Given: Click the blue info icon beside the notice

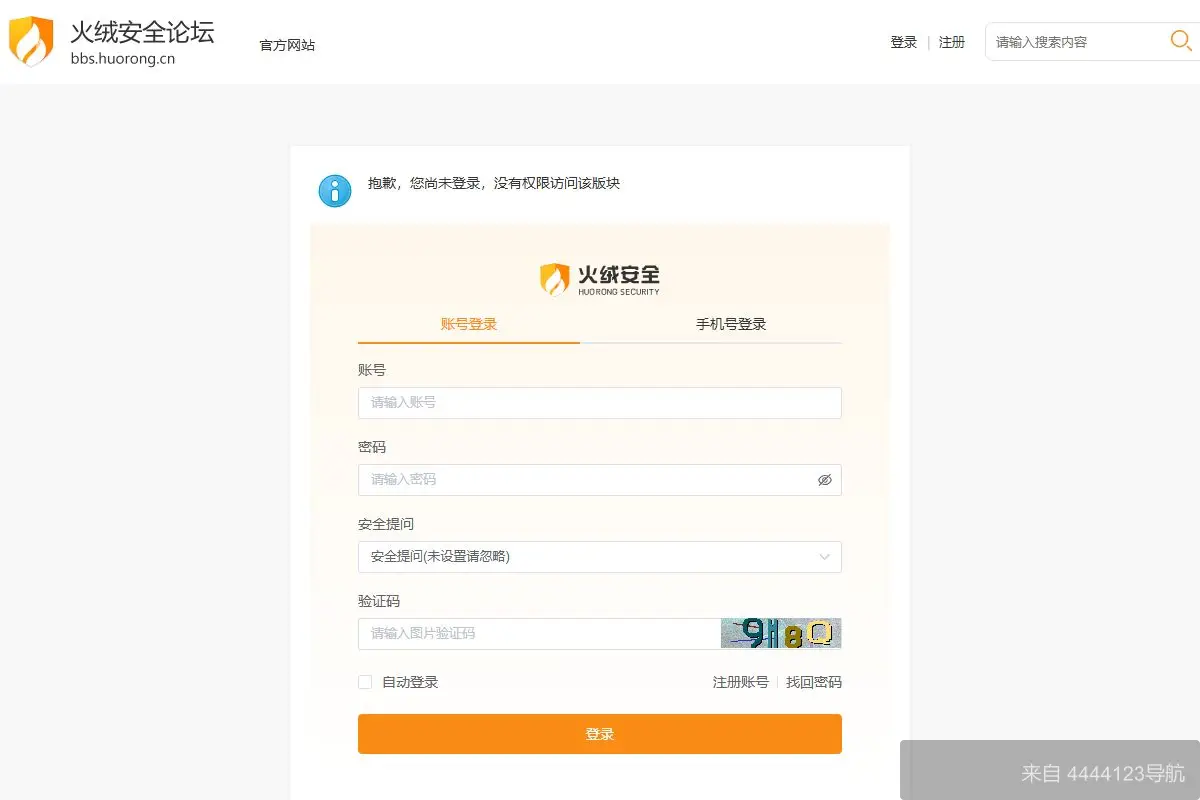Looking at the screenshot, I should tap(335, 190).
